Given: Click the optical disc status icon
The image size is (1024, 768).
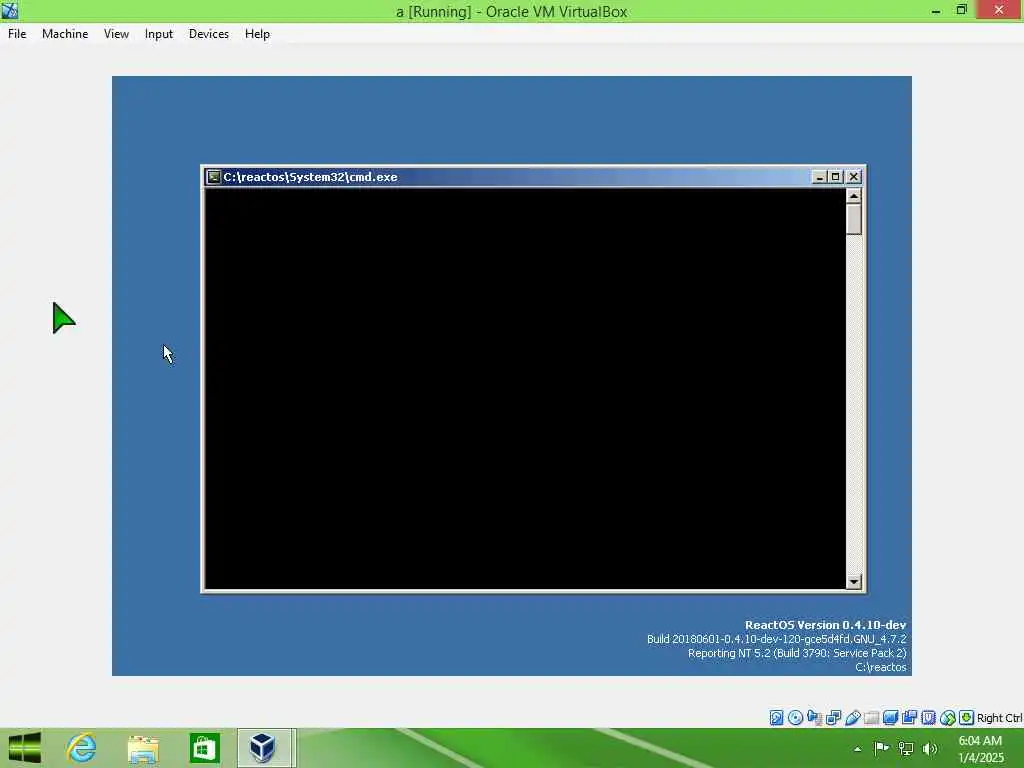Looking at the screenshot, I should point(795,718).
